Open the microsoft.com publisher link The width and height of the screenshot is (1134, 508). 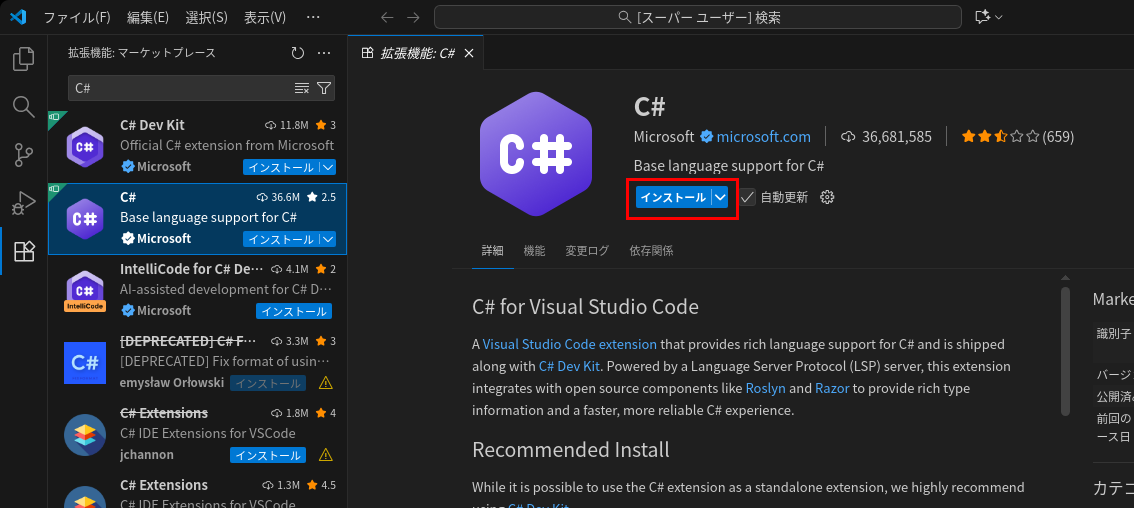(x=763, y=136)
